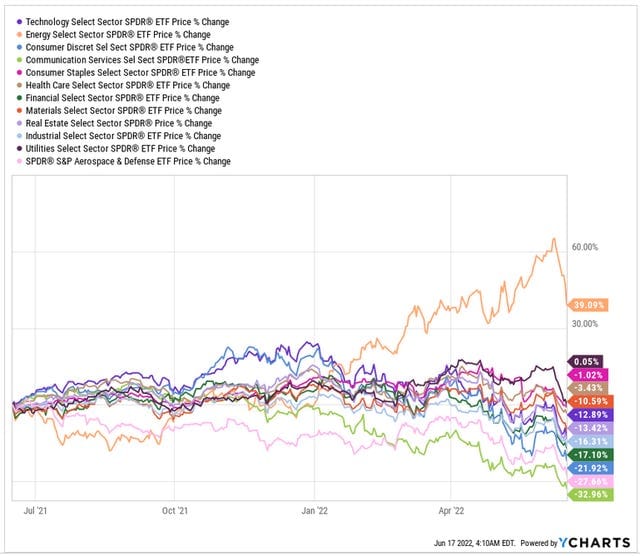This screenshot has height=556, width=640.
Task: Select Consumer Discret Sel Sect legend entry
Action: (x=126, y=47)
